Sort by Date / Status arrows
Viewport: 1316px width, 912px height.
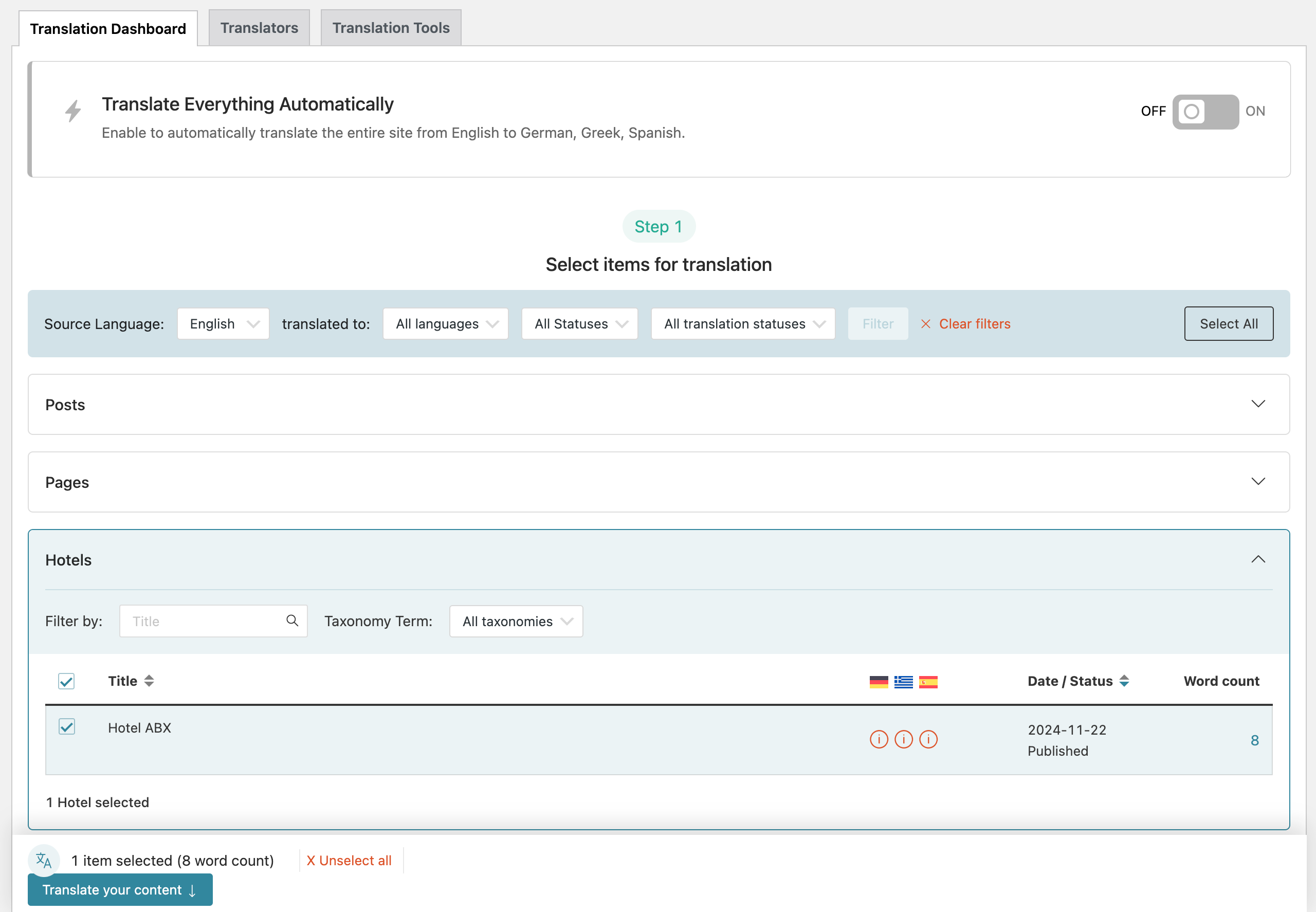(1124, 681)
